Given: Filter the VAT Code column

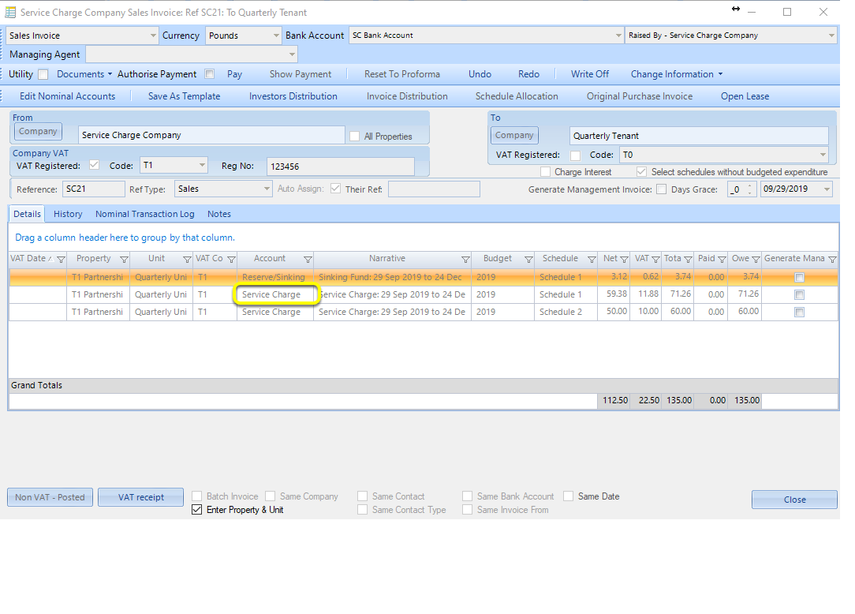Looking at the screenshot, I should (231, 259).
